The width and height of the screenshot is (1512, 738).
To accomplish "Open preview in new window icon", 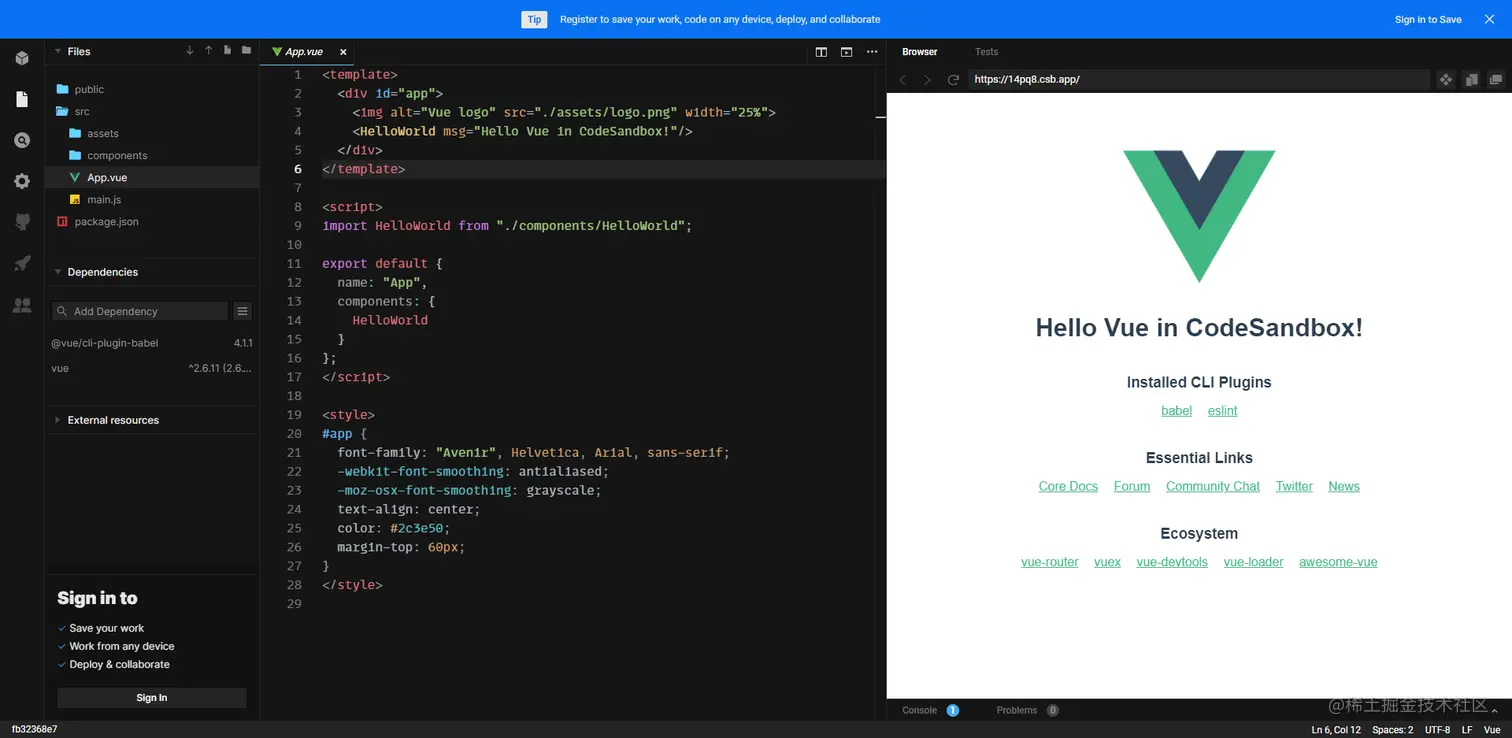I will pyautogui.click(x=1496, y=79).
